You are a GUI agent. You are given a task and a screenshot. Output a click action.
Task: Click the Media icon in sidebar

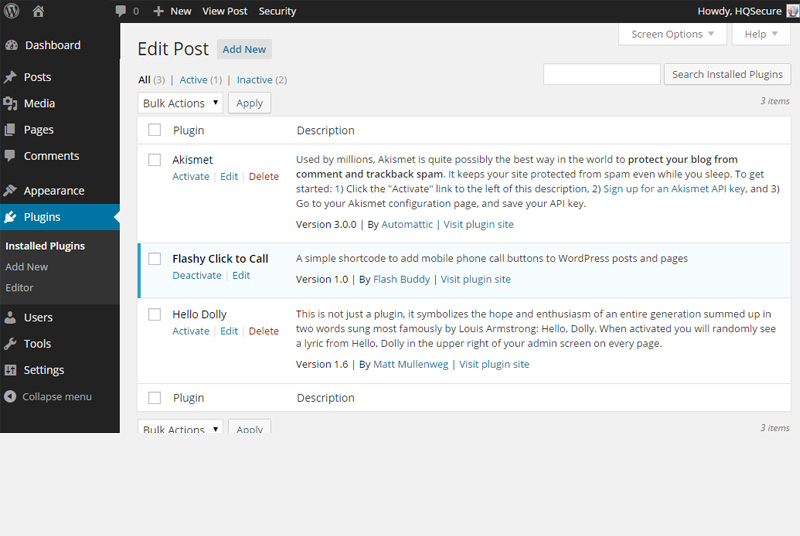(11, 103)
